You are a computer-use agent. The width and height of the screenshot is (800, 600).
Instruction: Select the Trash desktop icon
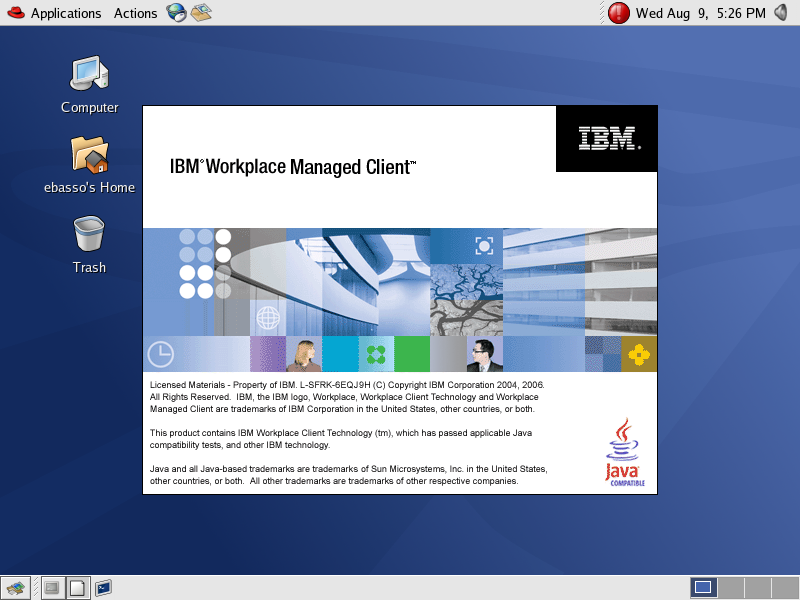(x=89, y=245)
